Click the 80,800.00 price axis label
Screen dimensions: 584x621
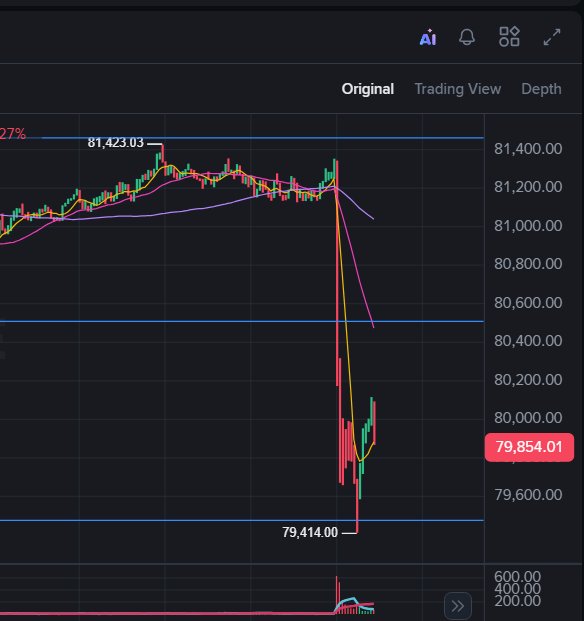point(528,264)
